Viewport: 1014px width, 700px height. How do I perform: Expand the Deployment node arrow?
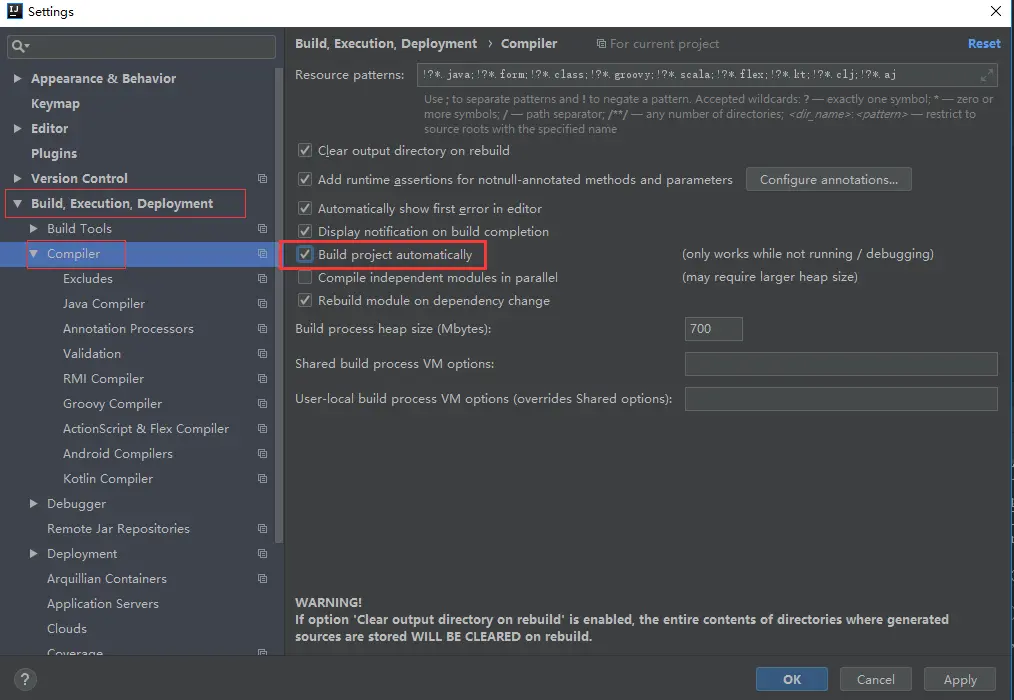34,553
